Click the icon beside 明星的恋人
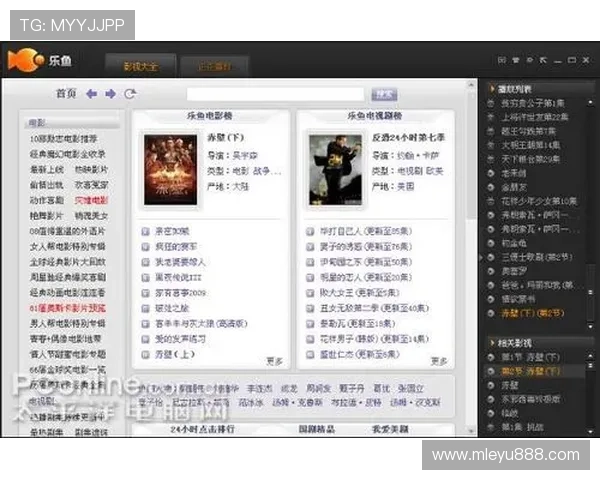This screenshot has width=600, height=480. click(x=310, y=278)
